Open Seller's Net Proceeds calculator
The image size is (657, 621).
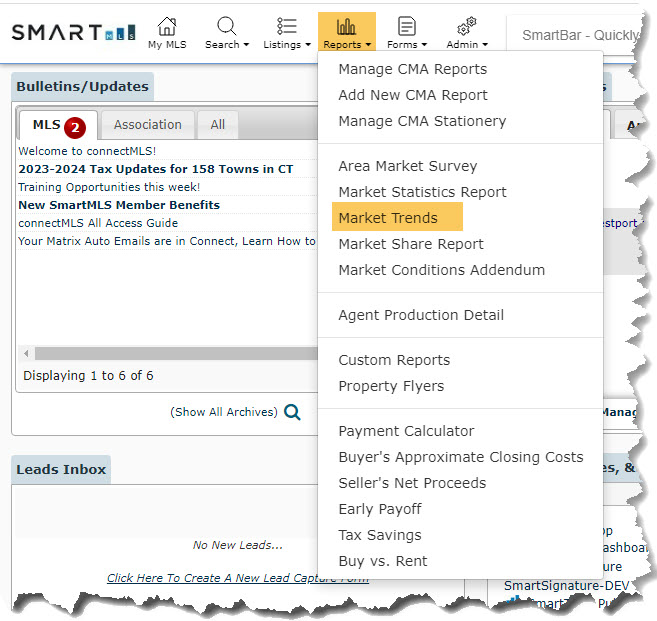click(x=412, y=483)
